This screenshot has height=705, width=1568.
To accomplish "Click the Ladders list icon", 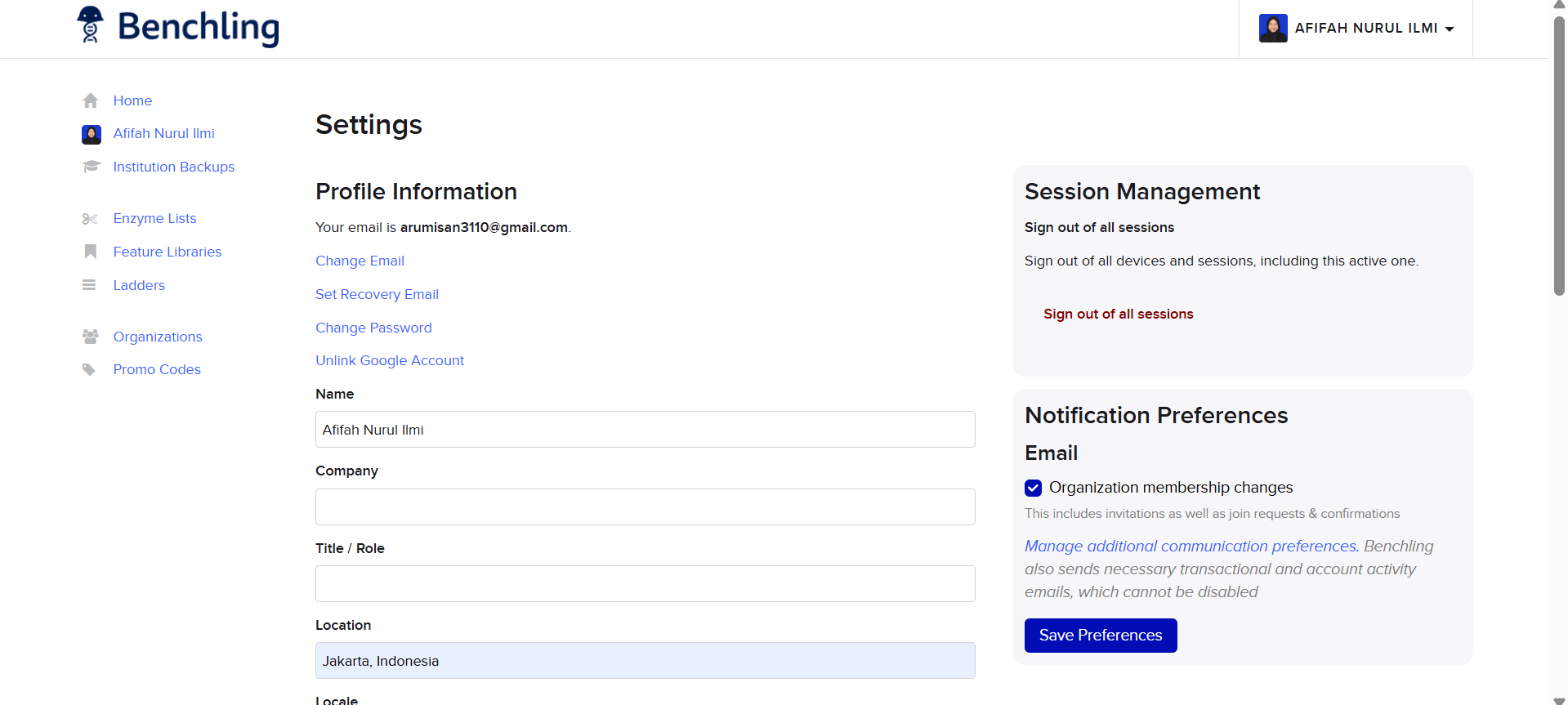I will pyautogui.click(x=89, y=285).
